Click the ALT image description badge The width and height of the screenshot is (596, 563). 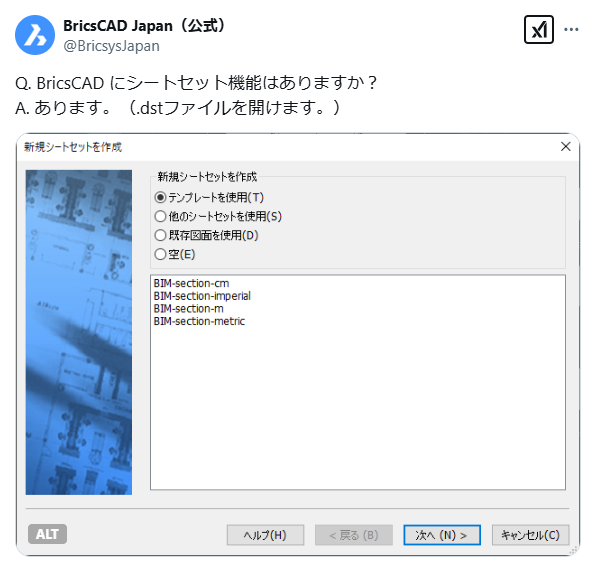(48, 534)
